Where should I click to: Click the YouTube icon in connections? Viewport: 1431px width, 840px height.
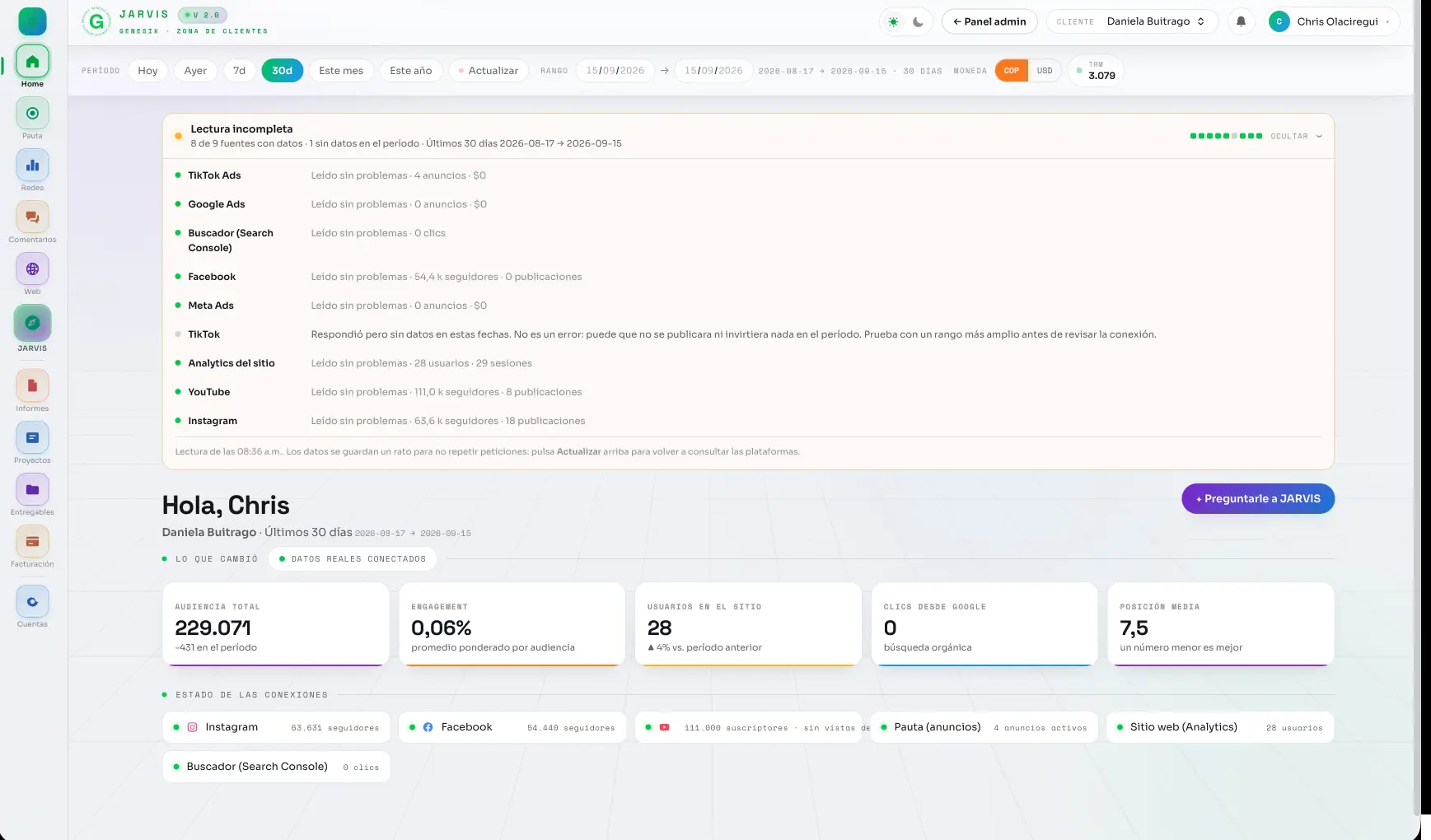click(x=664, y=727)
